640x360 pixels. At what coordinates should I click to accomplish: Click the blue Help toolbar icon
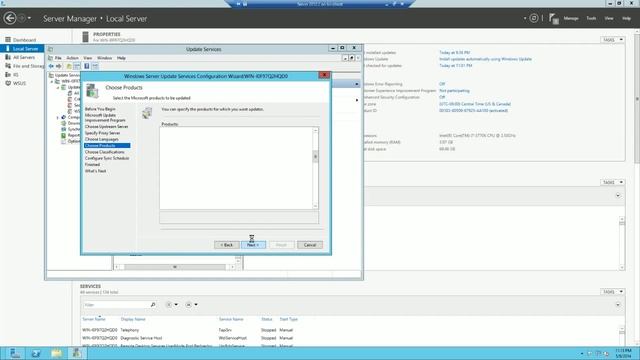point(87,66)
